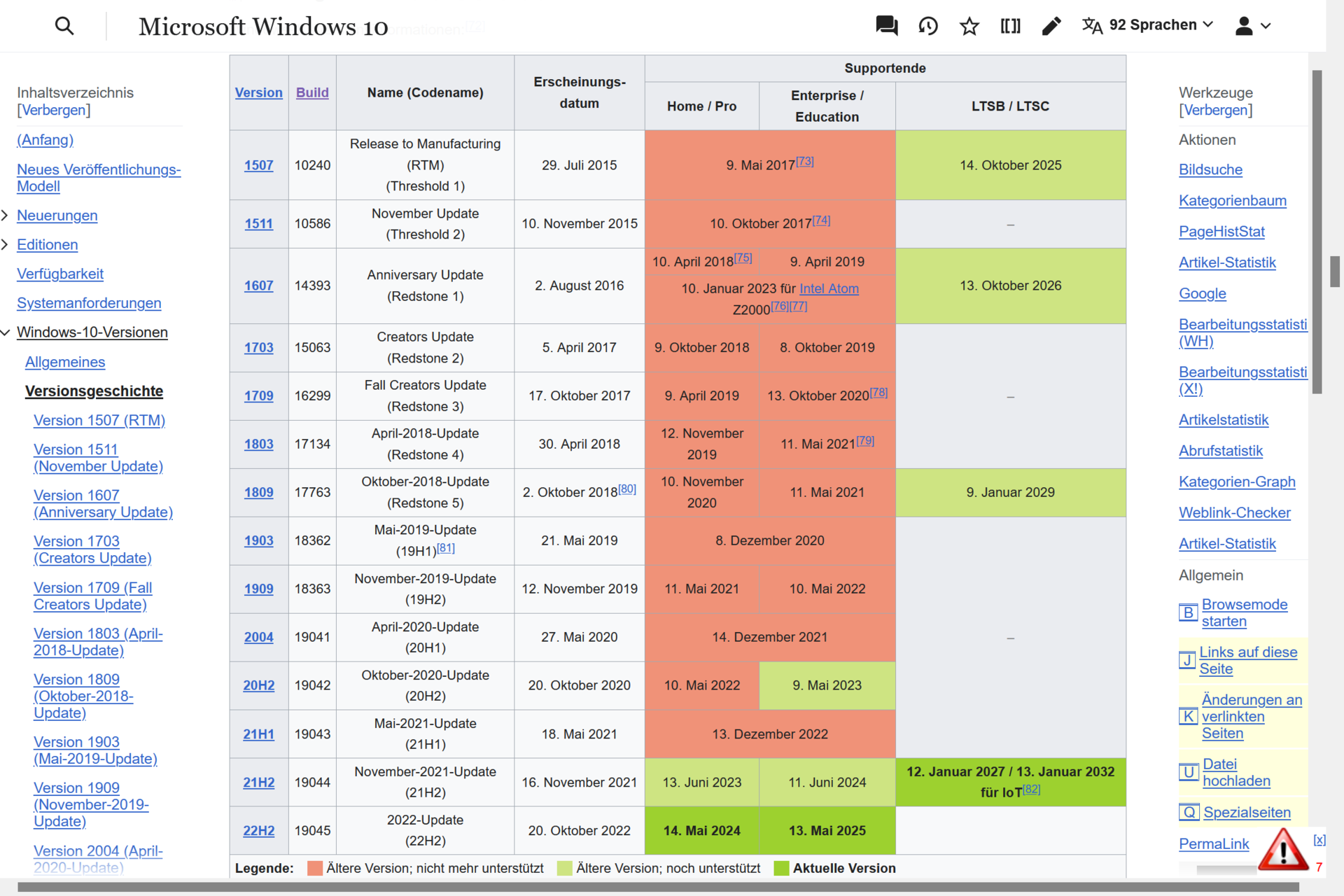Click the search magnifier icon

(64, 27)
